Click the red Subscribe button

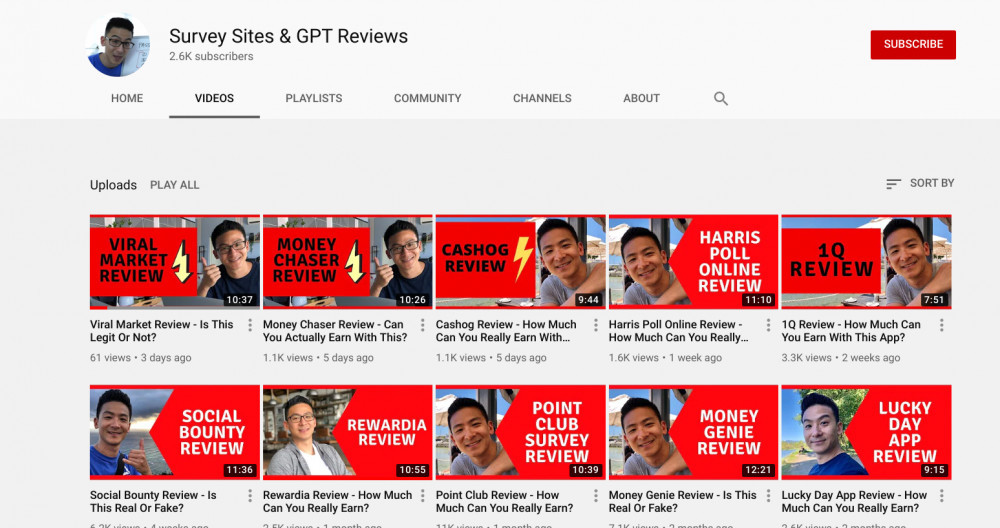[913, 45]
